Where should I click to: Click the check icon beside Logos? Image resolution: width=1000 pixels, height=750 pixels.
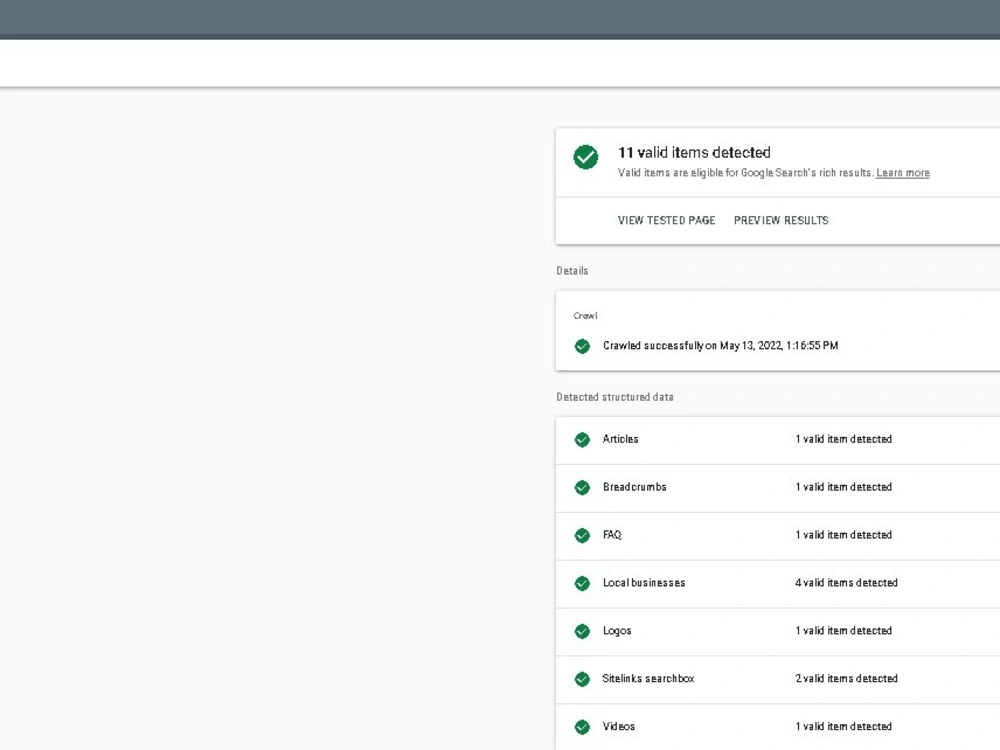[582, 631]
